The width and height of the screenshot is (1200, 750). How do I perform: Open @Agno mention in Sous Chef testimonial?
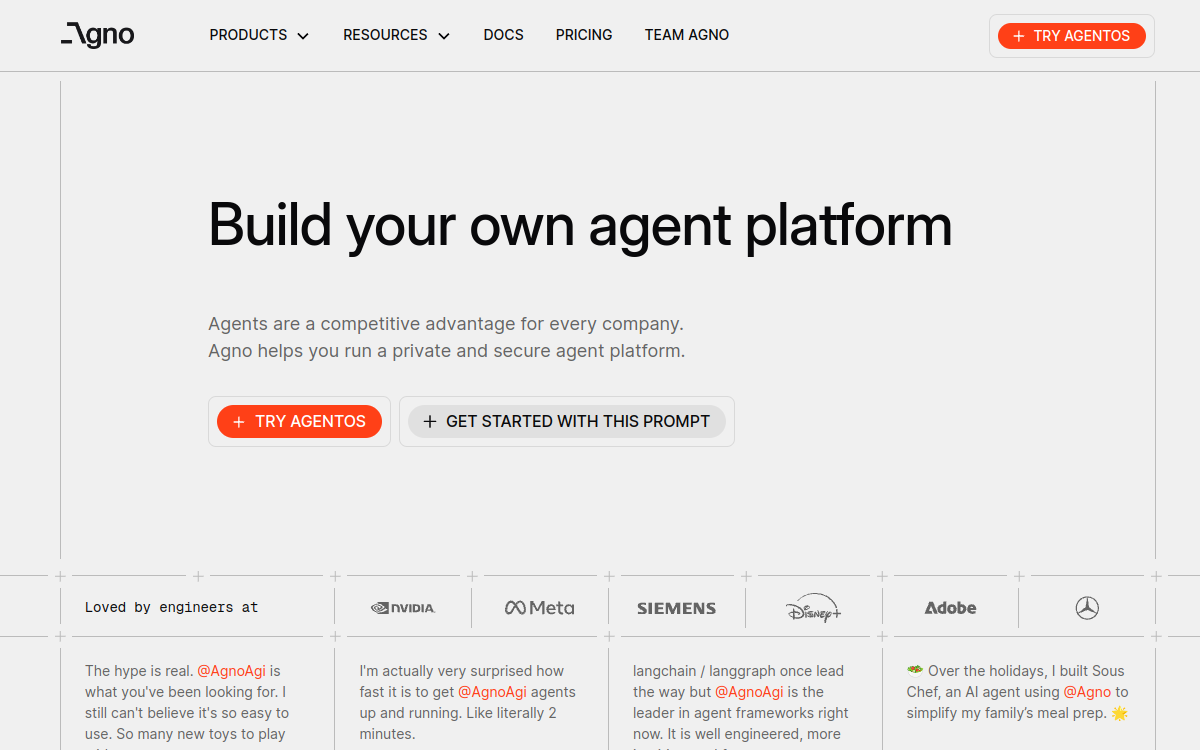tap(1087, 692)
